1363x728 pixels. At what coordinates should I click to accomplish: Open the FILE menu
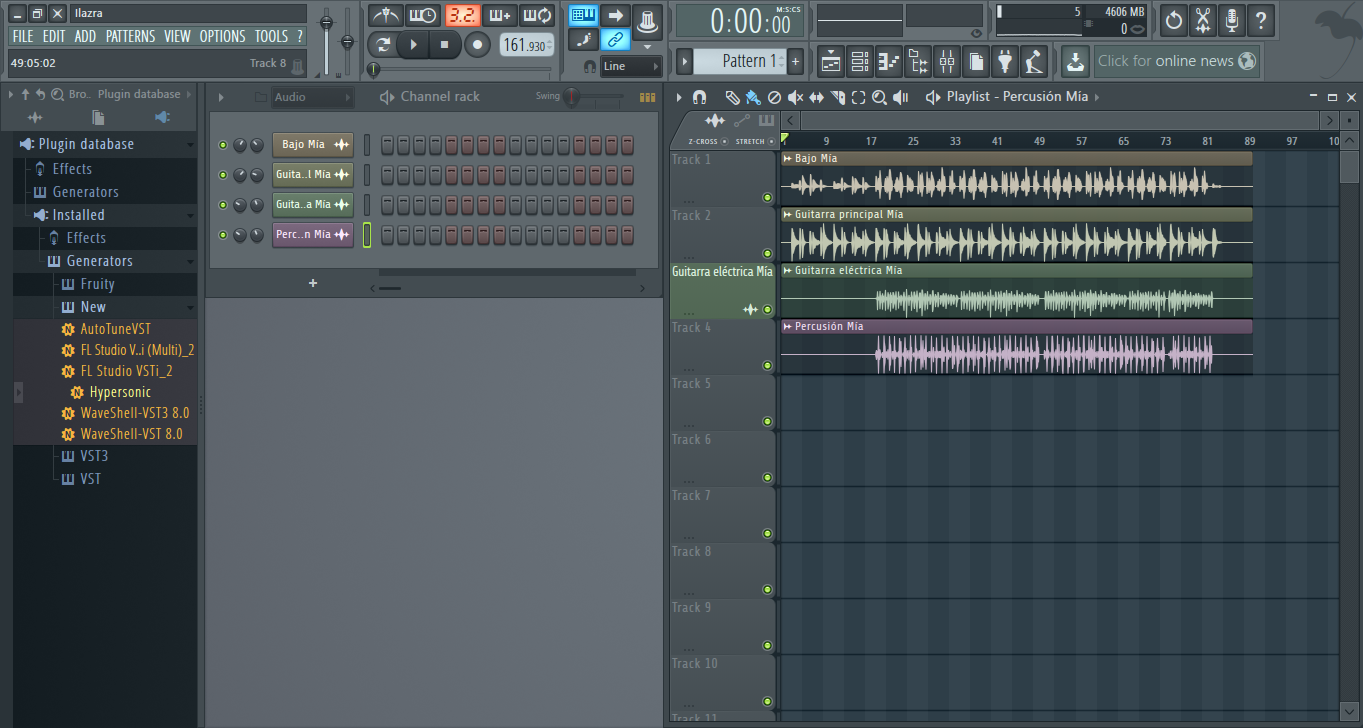(x=22, y=36)
